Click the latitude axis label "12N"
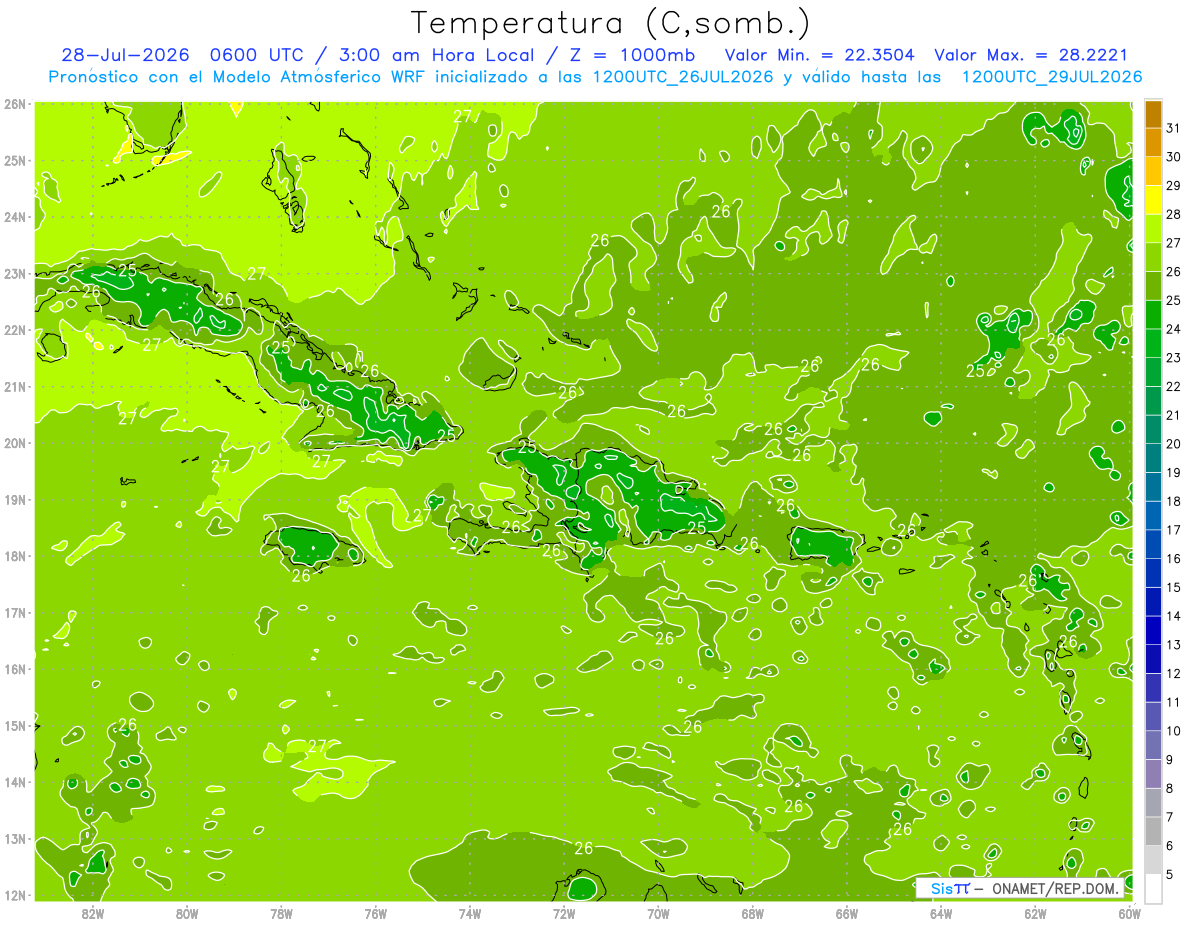Viewport: 1200px width, 927px height. (x=14, y=895)
